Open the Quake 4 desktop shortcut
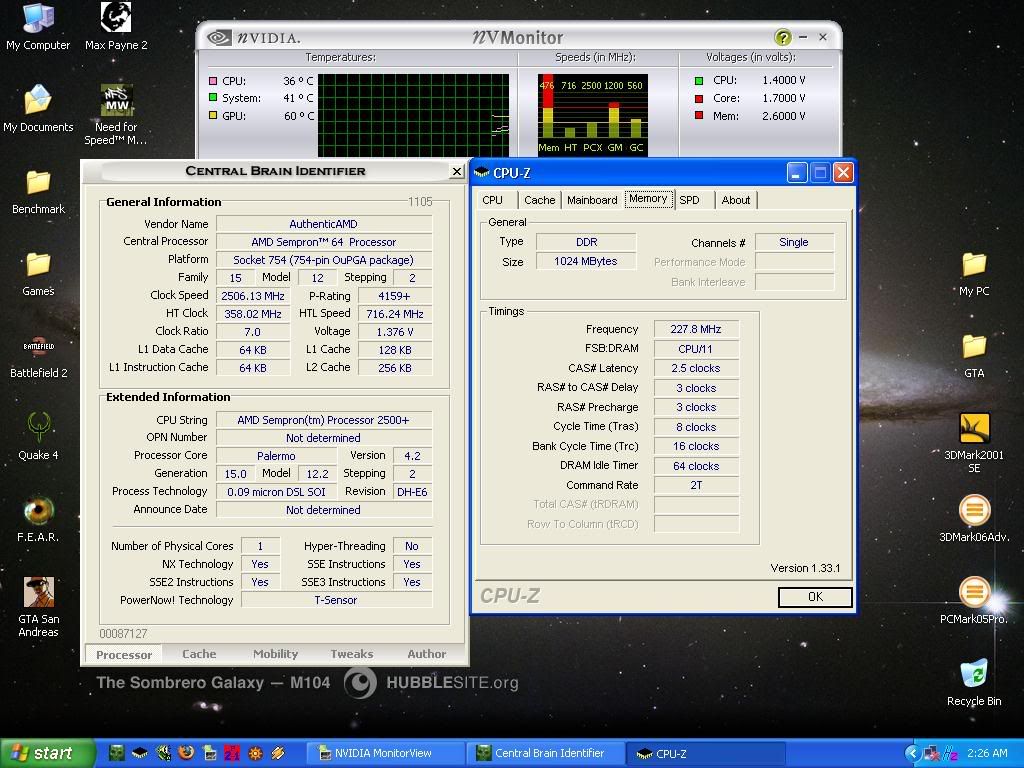This screenshot has width=1024, height=768. click(x=38, y=427)
